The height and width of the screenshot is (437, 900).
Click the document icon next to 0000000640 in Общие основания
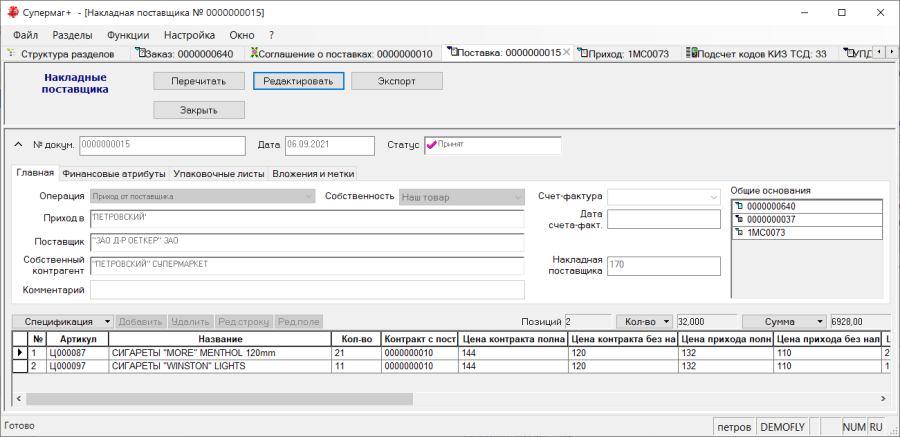(x=739, y=206)
